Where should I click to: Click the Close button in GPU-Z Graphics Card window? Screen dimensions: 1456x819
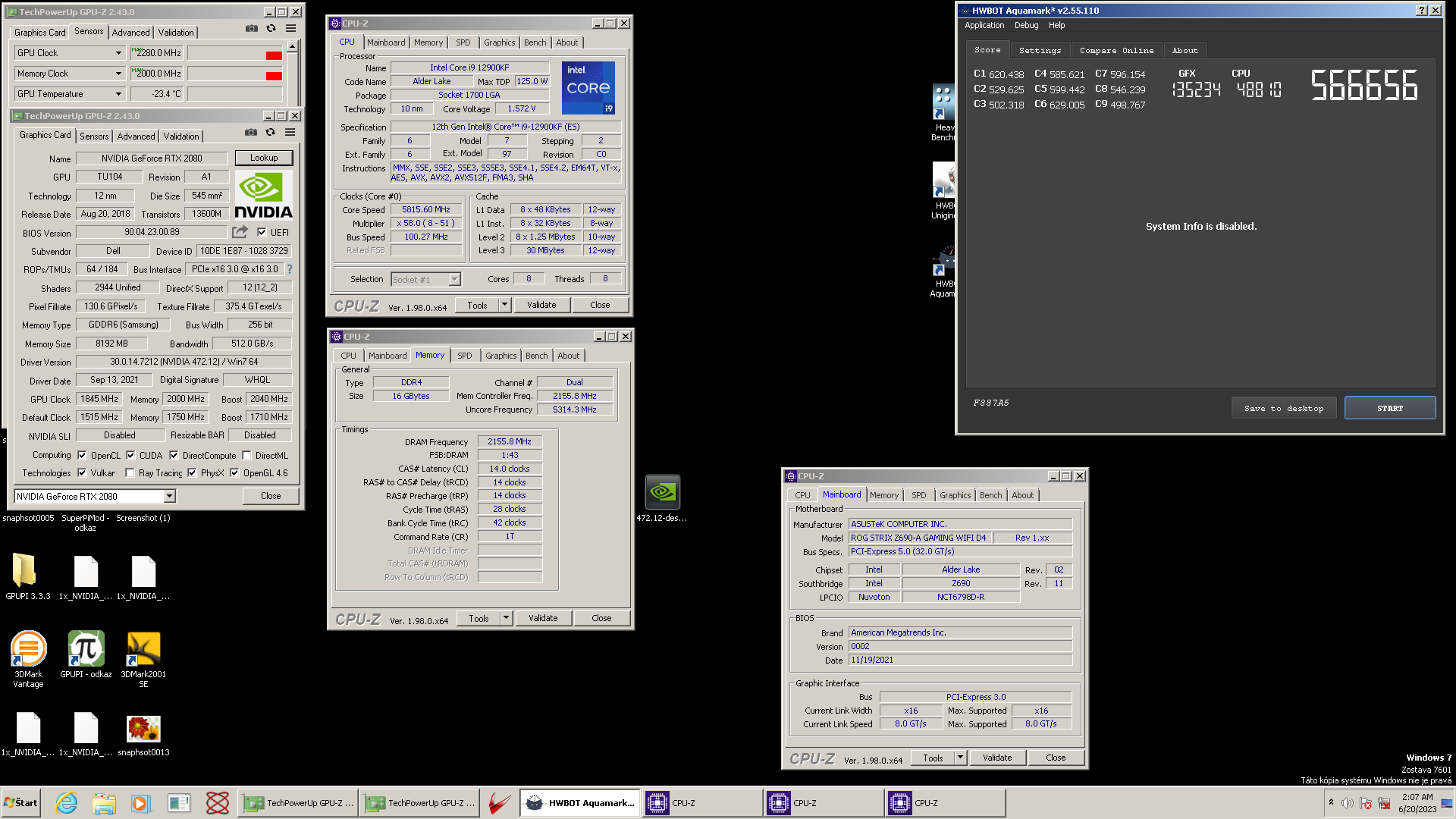click(271, 496)
